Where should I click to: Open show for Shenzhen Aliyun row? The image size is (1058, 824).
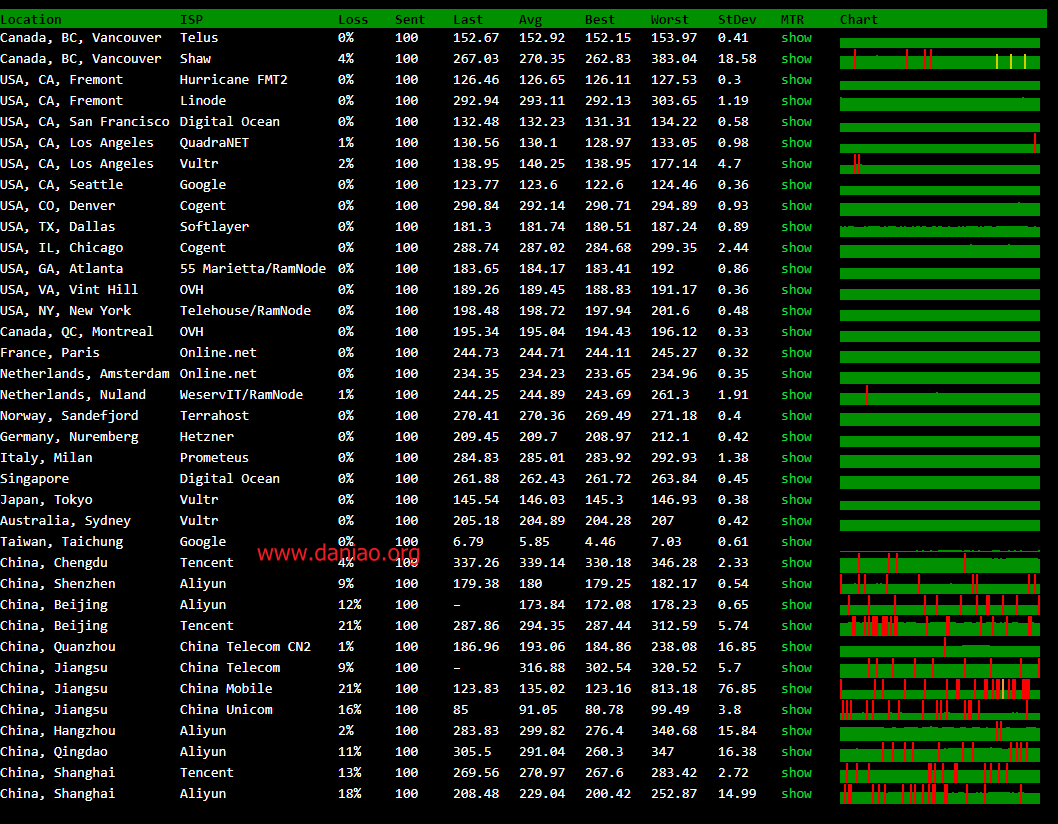(796, 583)
